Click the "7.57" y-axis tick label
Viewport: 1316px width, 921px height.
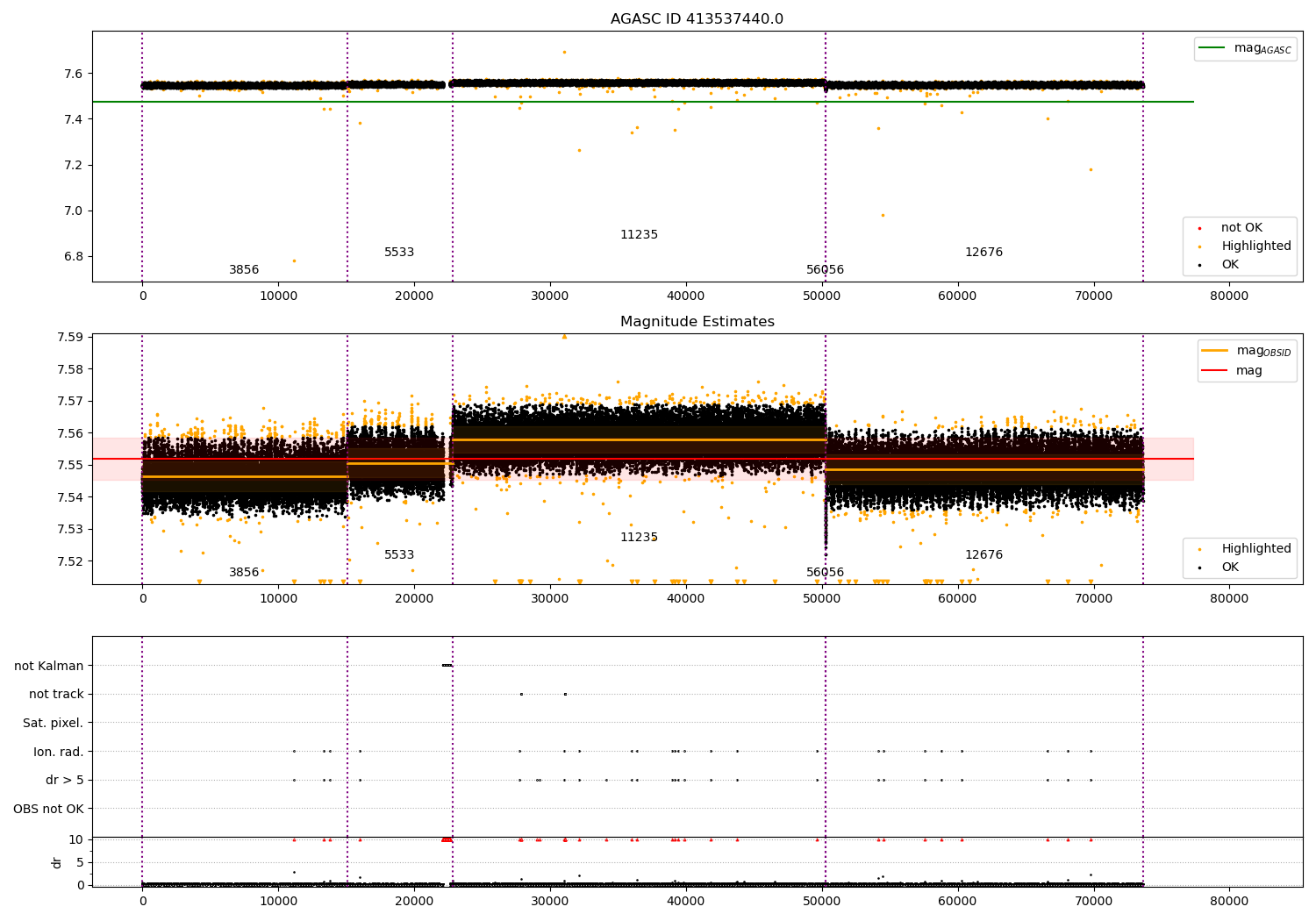[x=71, y=402]
